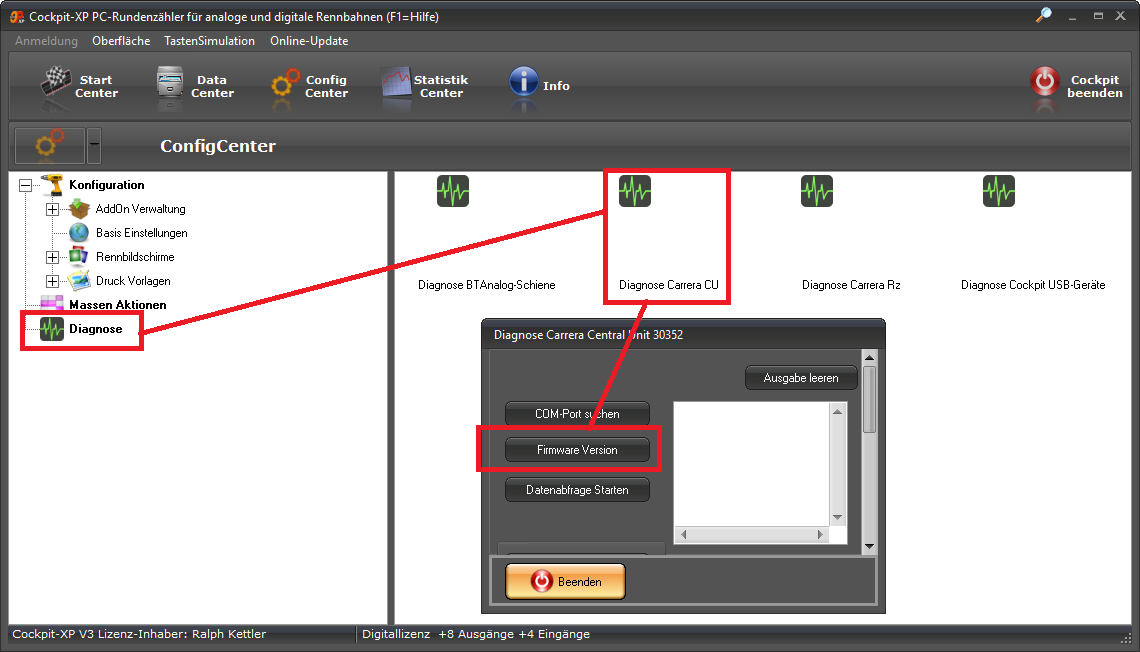Select Massen Aktionen tree item

coord(118,305)
